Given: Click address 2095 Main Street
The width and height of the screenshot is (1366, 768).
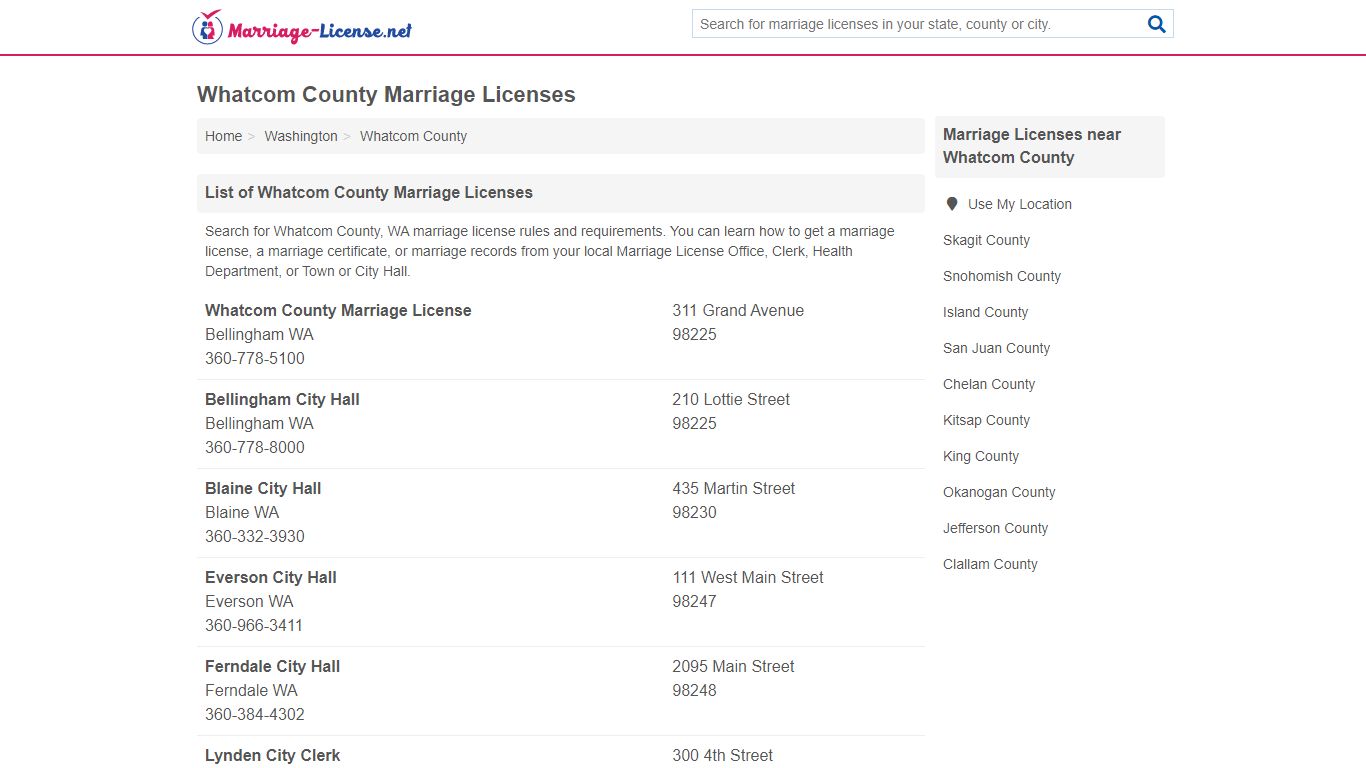Looking at the screenshot, I should [733, 666].
